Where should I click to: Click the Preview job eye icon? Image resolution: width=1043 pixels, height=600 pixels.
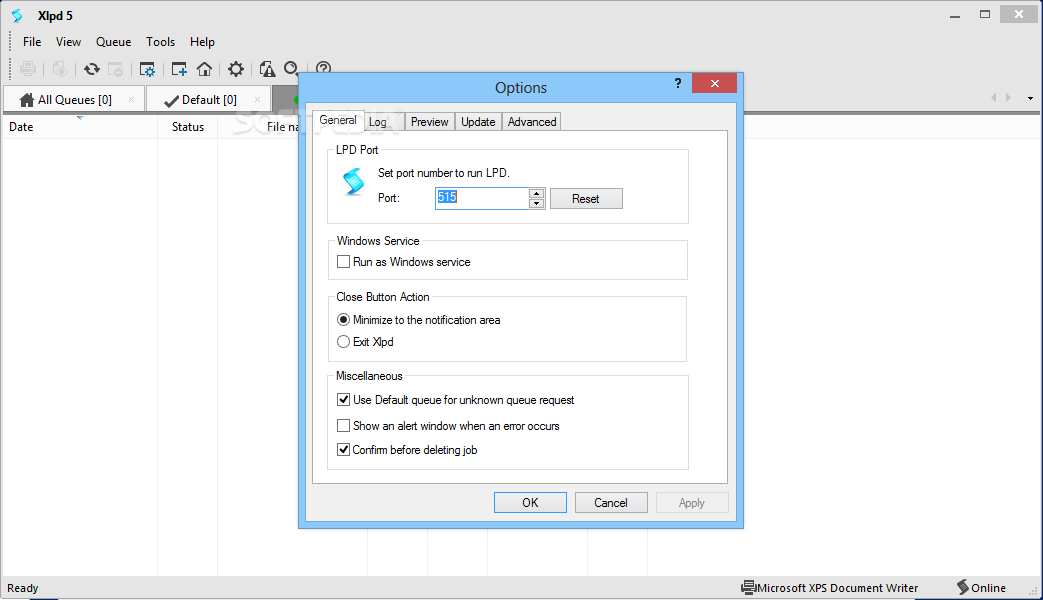60,69
